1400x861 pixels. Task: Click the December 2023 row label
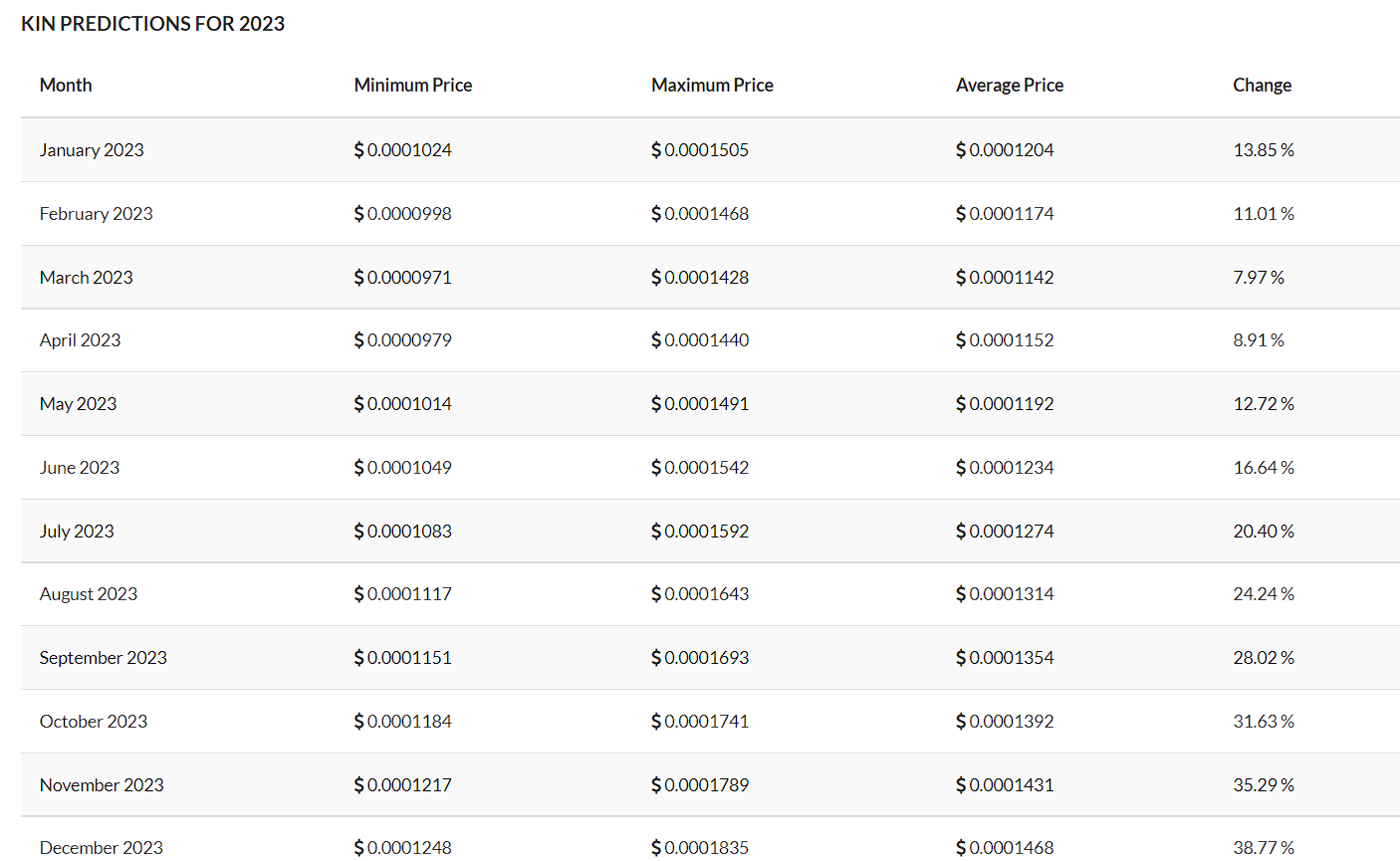(x=101, y=847)
